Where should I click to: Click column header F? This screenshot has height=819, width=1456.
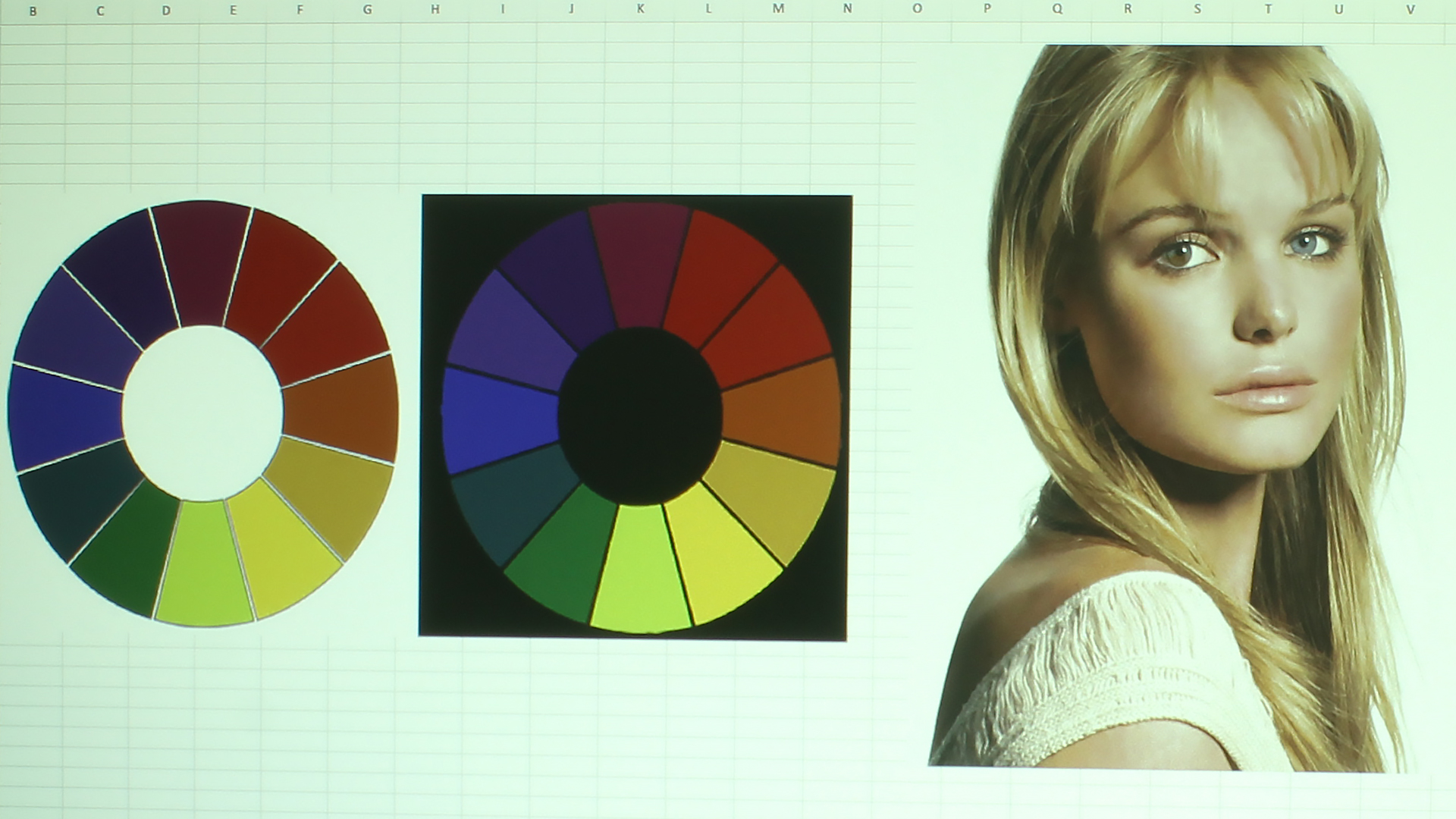pyautogui.click(x=300, y=10)
